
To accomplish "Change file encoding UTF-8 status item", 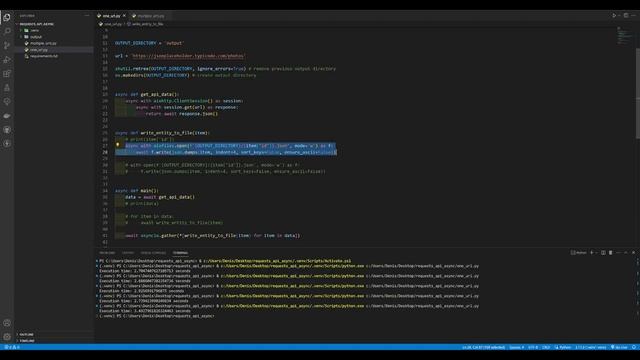I will tap(533, 347).
